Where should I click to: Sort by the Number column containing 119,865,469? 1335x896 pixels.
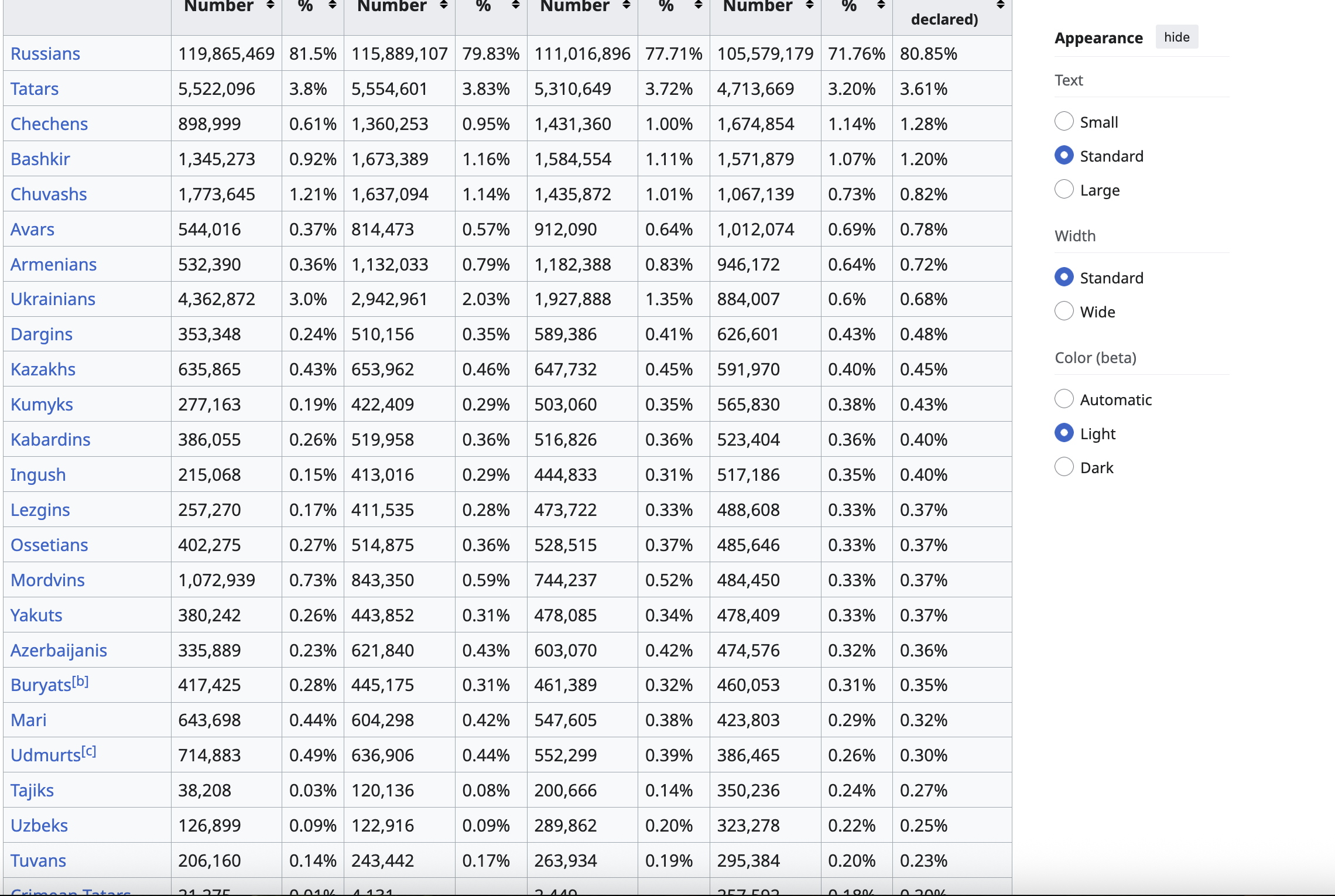[x=270, y=5]
